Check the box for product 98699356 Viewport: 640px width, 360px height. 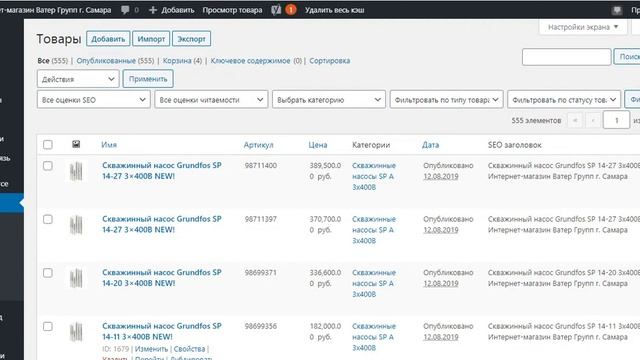(48, 327)
